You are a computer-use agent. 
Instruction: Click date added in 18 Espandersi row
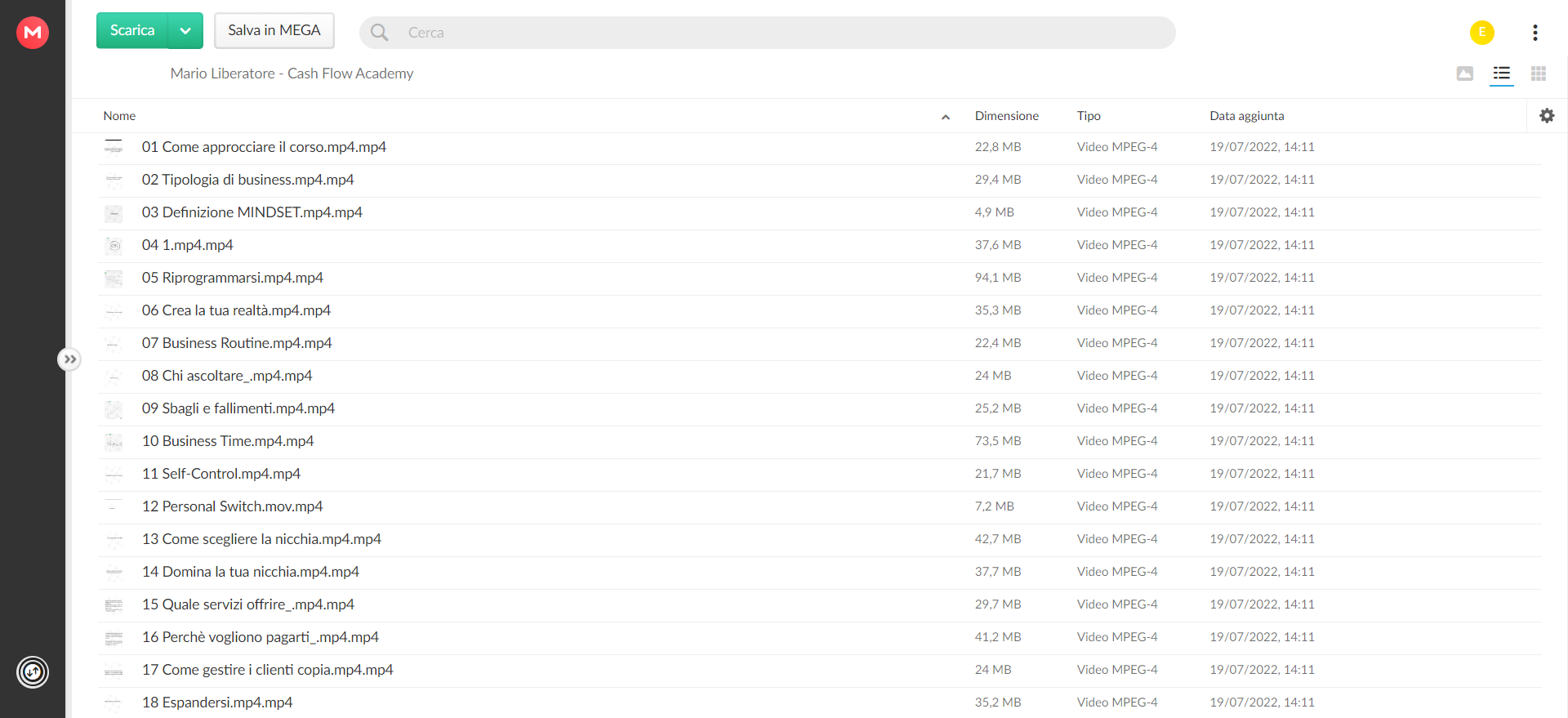(x=1262, y=702)
